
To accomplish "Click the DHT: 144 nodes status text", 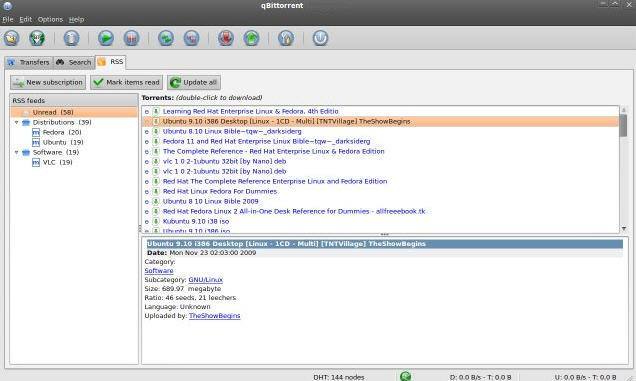I will (x=339, y=377).
